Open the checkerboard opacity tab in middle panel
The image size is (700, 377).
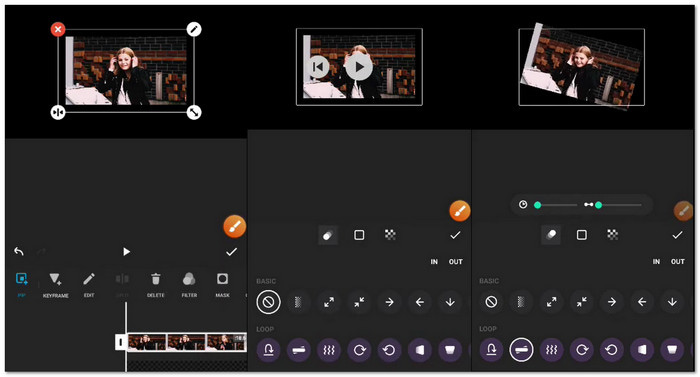click(390, 235)
